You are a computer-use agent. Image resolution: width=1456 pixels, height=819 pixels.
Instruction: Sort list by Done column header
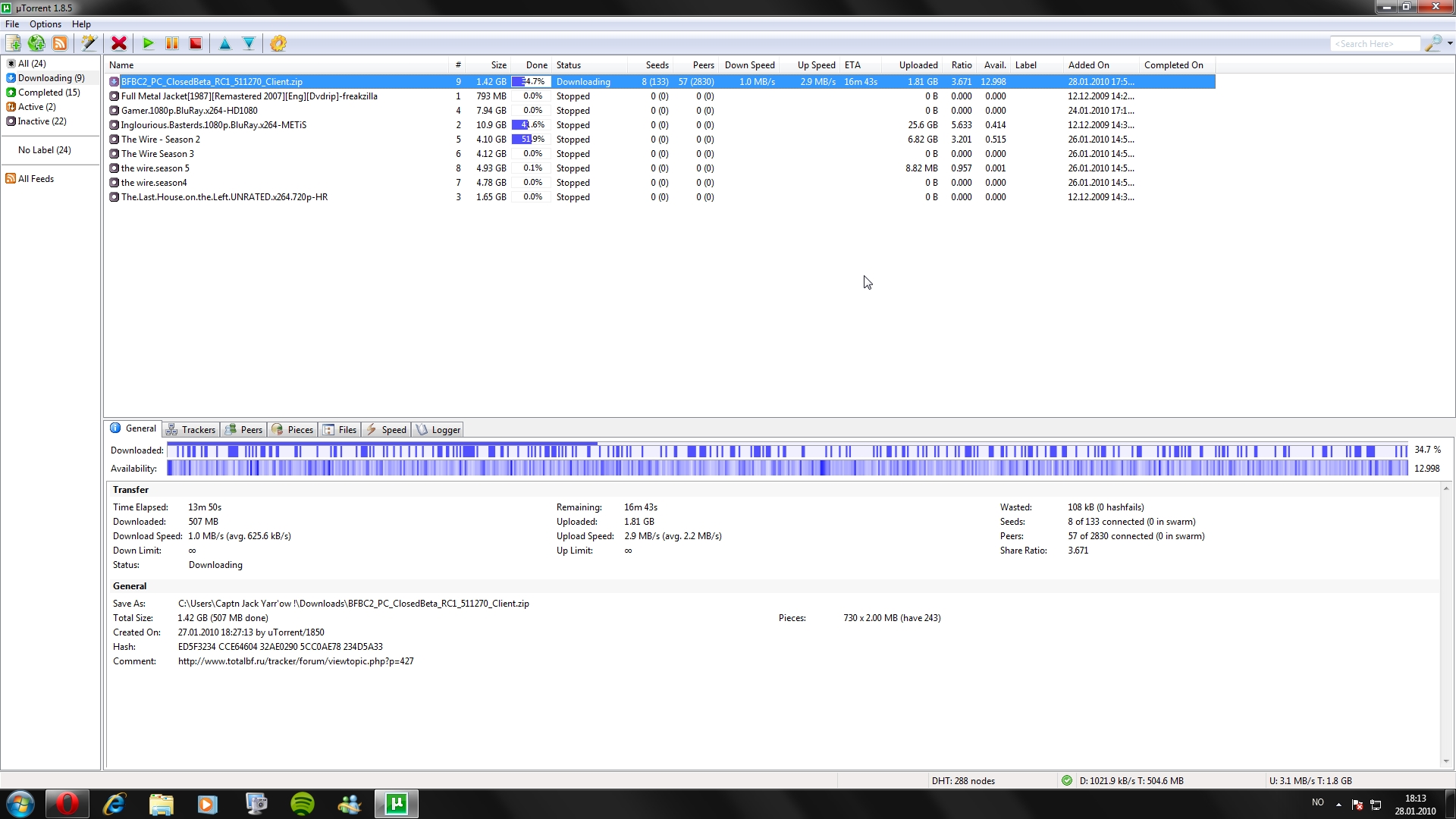(531, 65)
